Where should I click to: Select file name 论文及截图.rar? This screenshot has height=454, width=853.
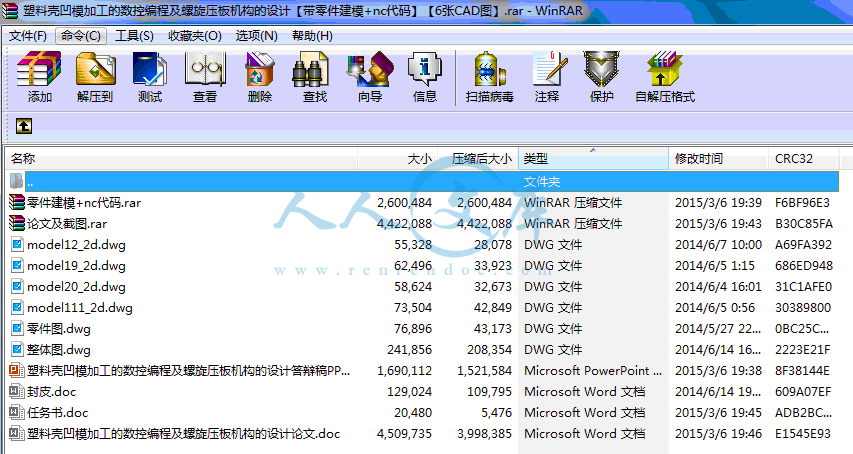(x=67, y=223)
